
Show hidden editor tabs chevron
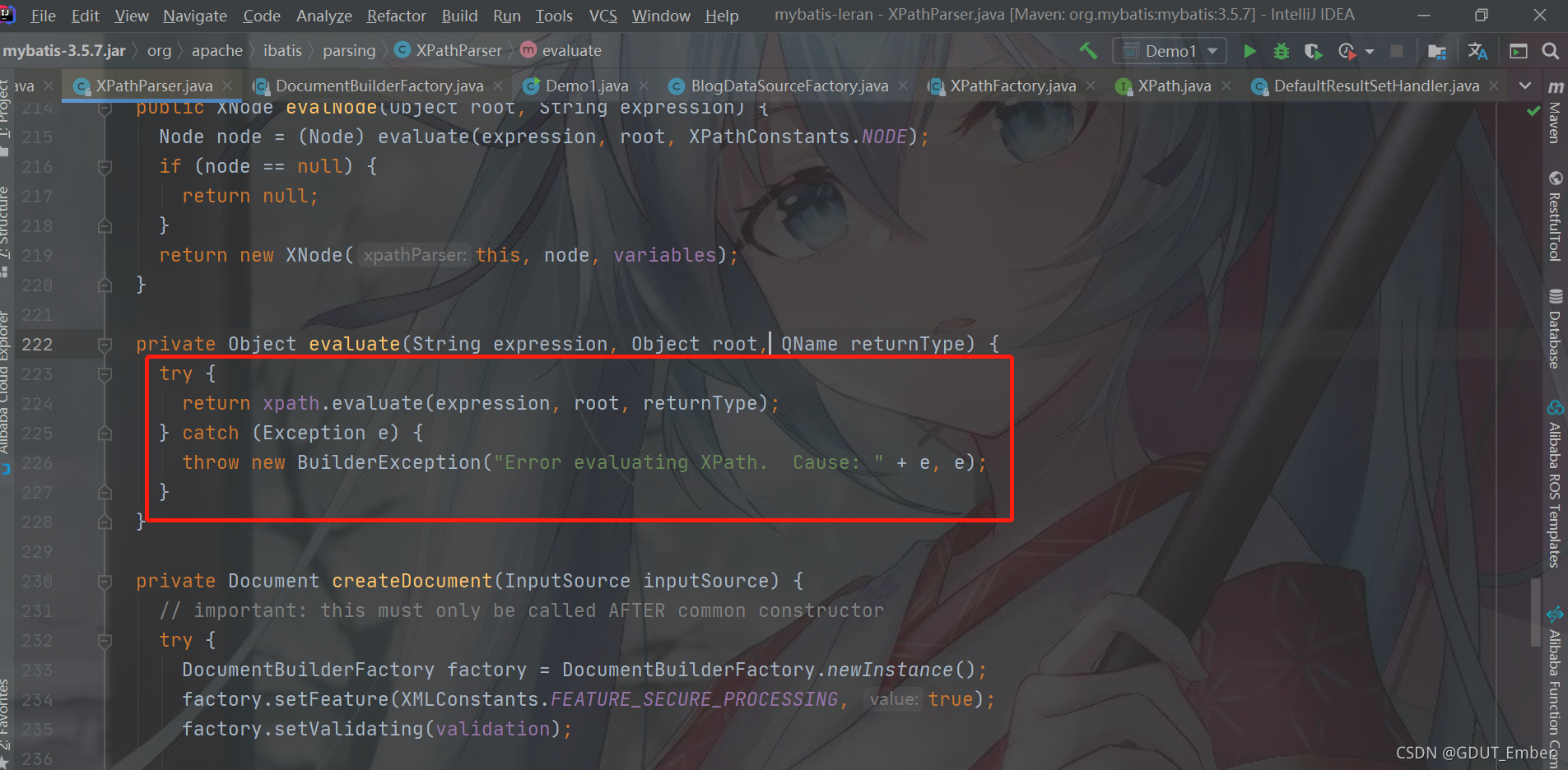1525,86
